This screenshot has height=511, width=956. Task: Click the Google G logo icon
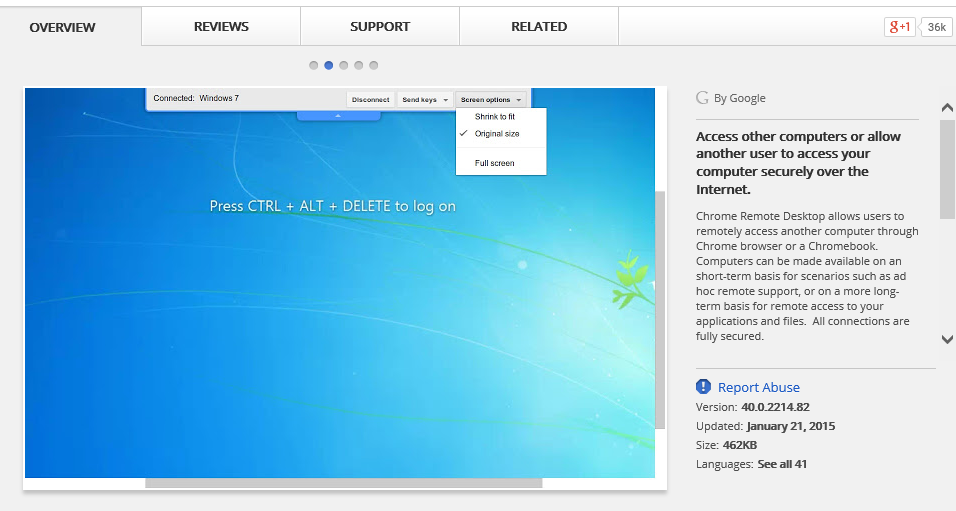(x=702, y=98)
